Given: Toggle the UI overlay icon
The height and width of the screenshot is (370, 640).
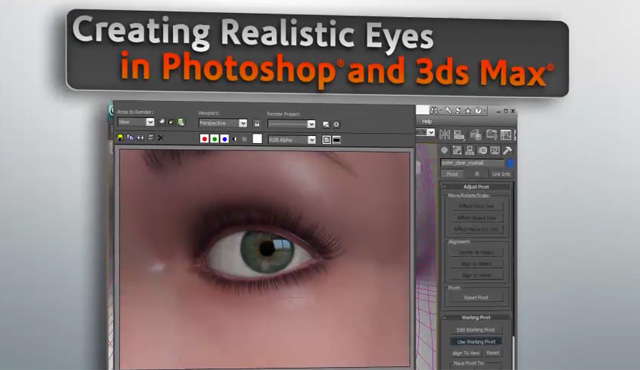Looking at the screenshot, I should coord(327,140).
